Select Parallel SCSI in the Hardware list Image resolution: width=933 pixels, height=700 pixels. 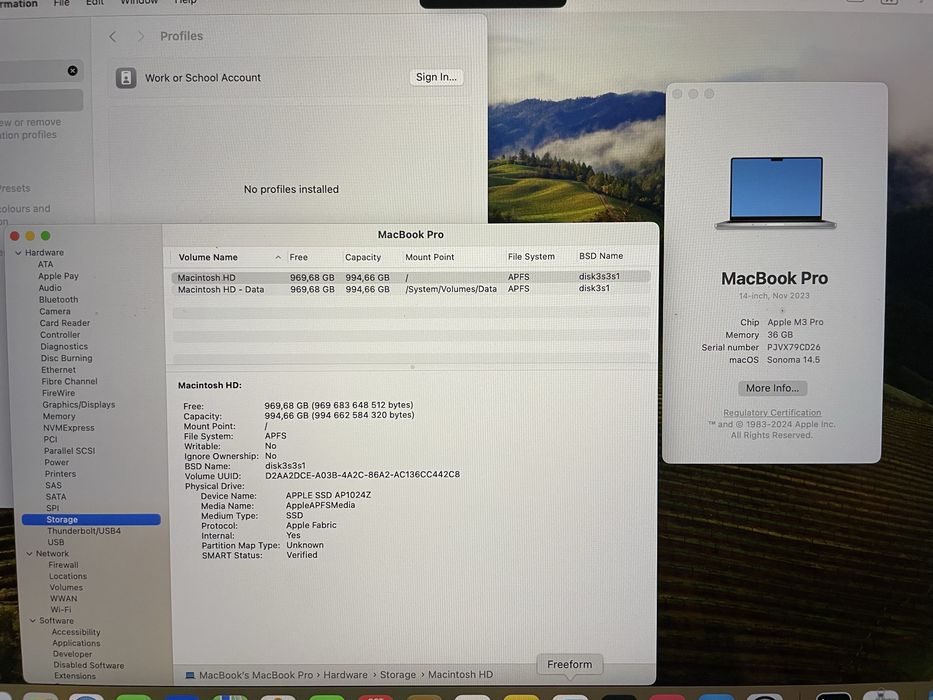click(70, 451)
